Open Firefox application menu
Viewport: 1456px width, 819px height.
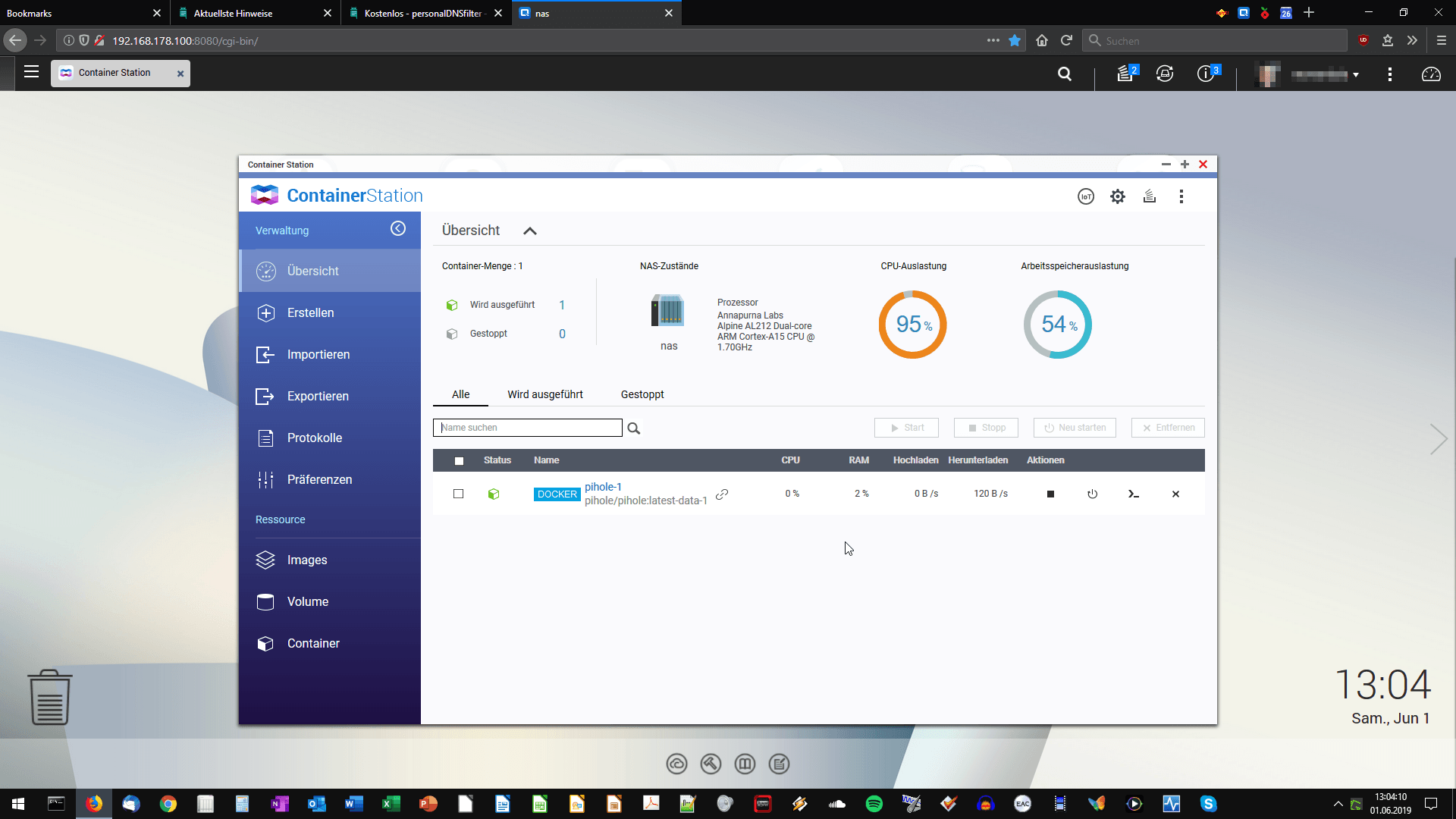pos(1442,40)
